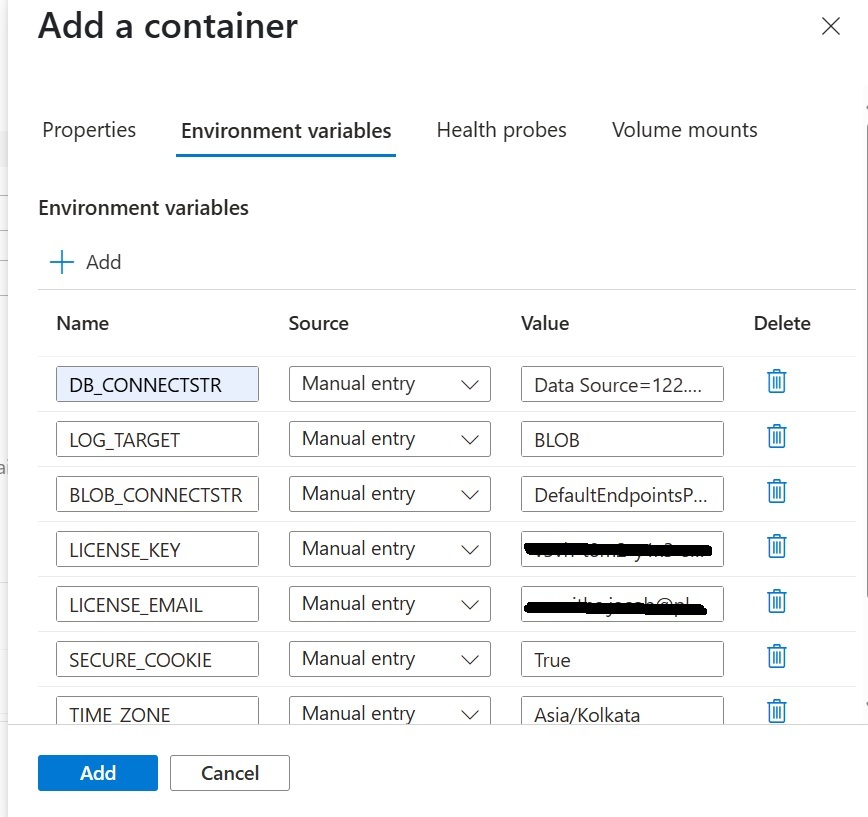Switch to the Properties tab

click(x=88, y=130)
